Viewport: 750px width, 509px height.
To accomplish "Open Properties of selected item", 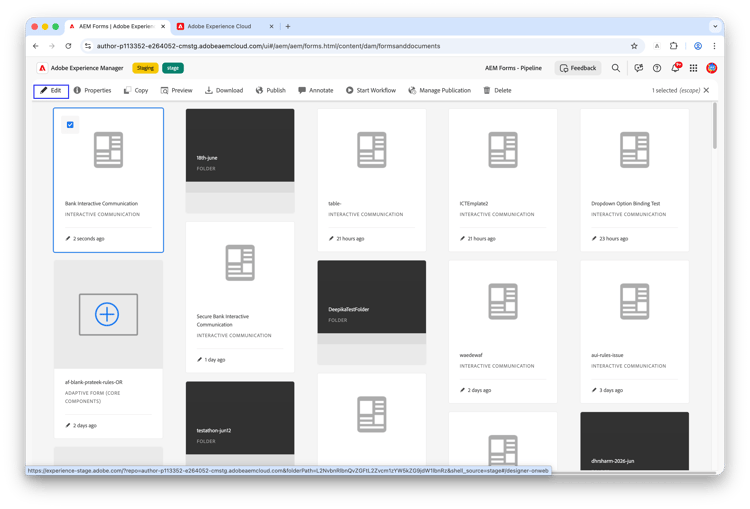I will click(92, 90).
